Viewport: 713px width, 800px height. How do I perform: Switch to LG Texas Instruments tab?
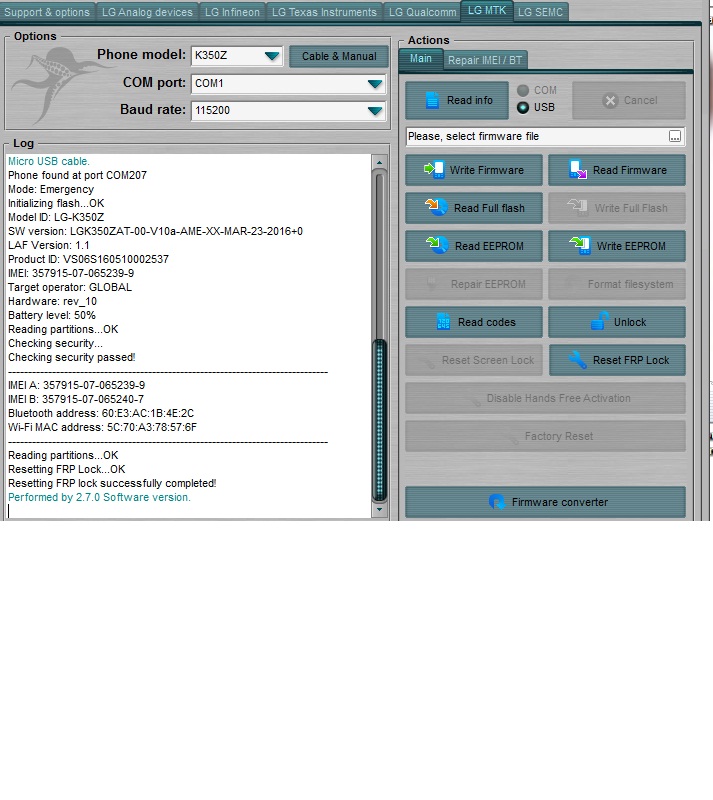pyautogui.click(x=324, y=12)
